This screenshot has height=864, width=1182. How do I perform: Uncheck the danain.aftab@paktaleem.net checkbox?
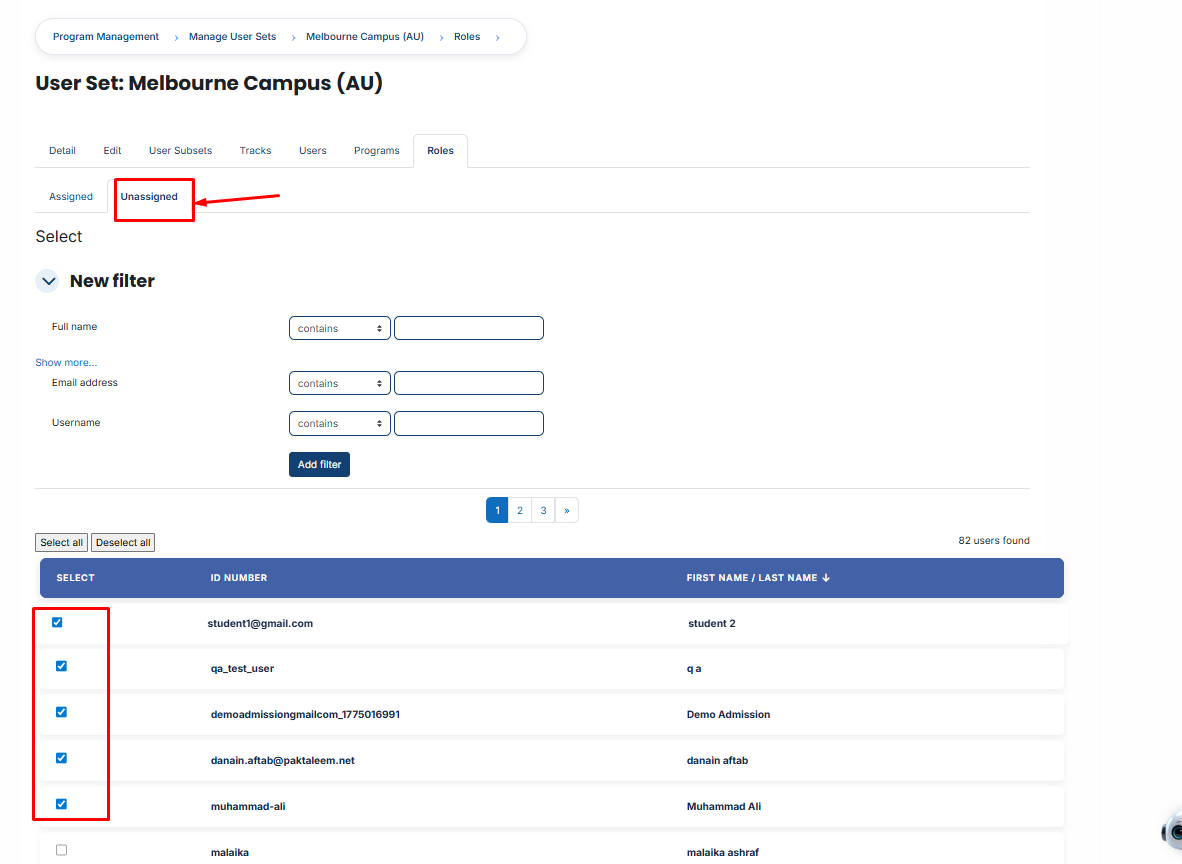coord(62,758)
